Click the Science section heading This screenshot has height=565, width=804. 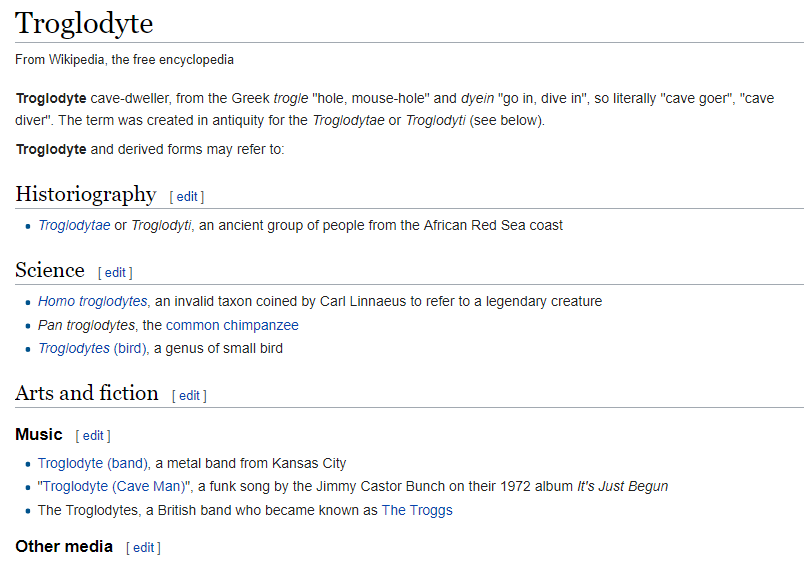pyautogui.click(x=50, y=271)
